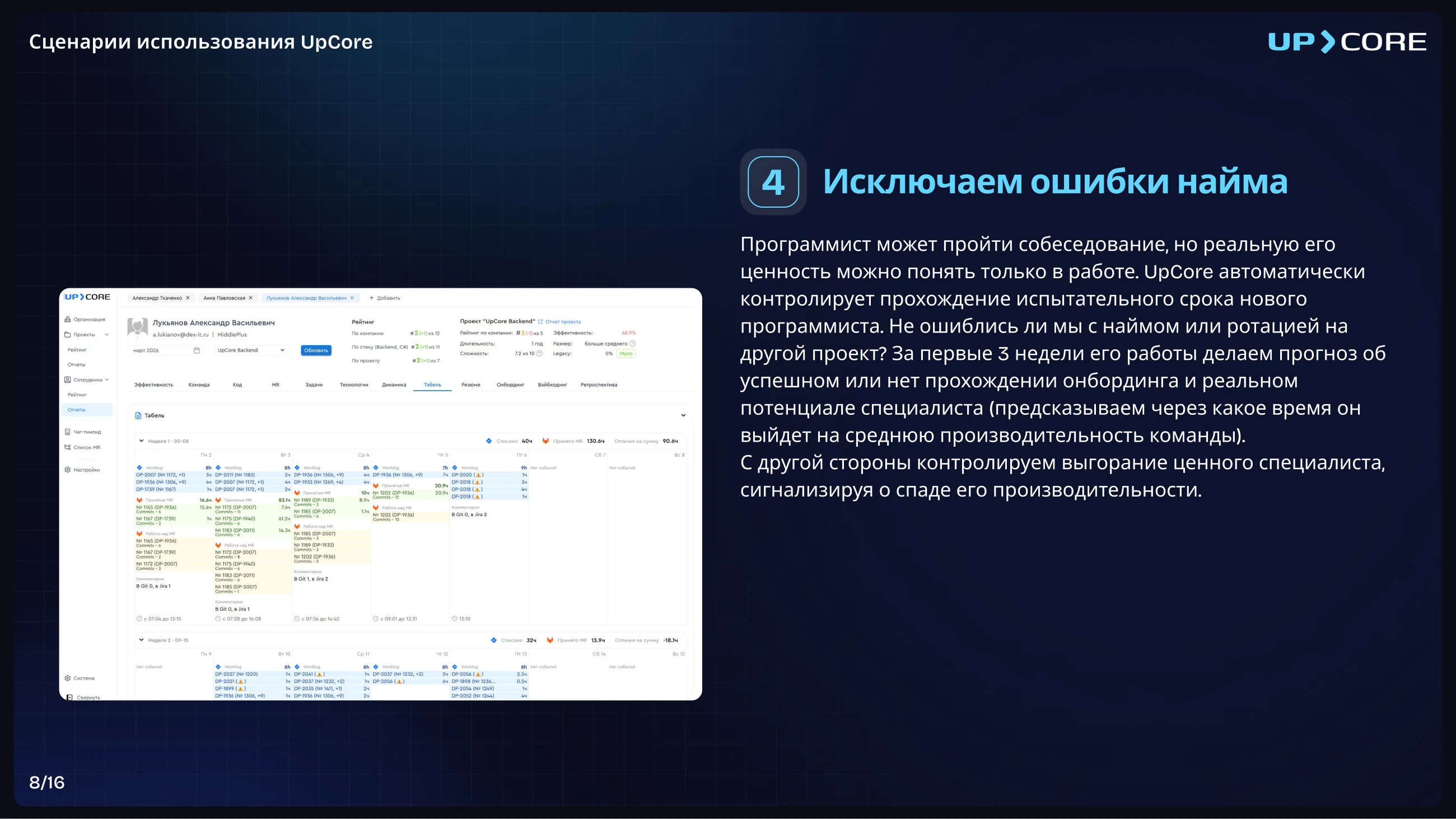Click the calendar icon in the март 2026 field
The width and height of the screenshot is (1456, 819).
197,350
